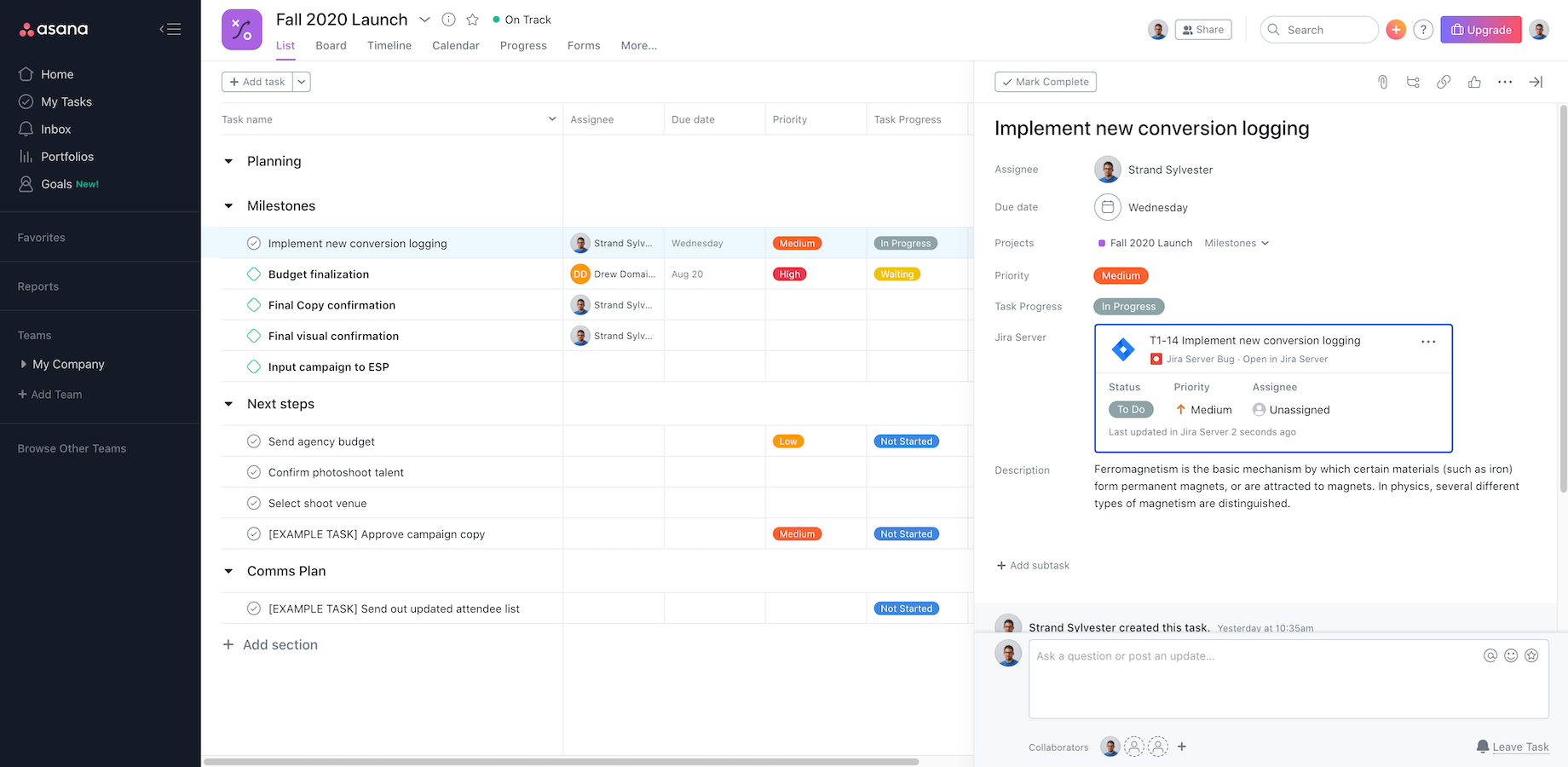Image resolution: width=1568 pixels, height=767 pixels.
Task: Collapse the Comms Plan section
Action: pyautogui.click(x=228, y=571)
